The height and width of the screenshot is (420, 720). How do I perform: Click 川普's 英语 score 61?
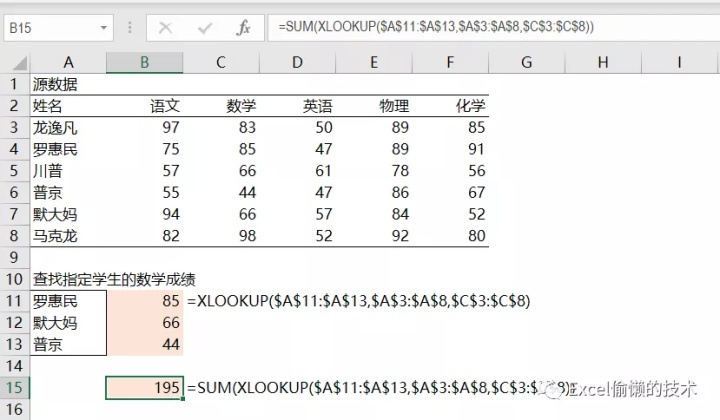[x=297, y=171]
